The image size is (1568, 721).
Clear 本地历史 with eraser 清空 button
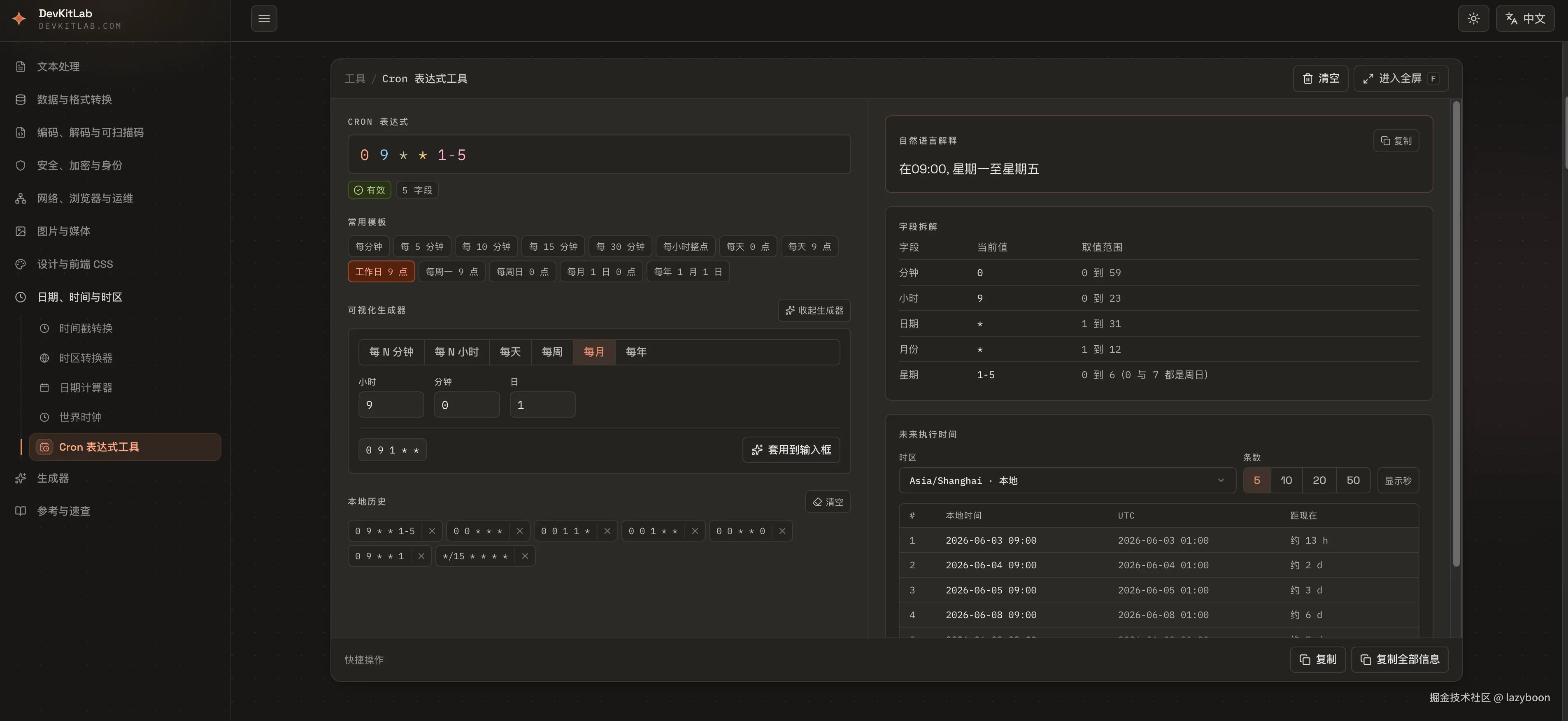click(828, 502)
